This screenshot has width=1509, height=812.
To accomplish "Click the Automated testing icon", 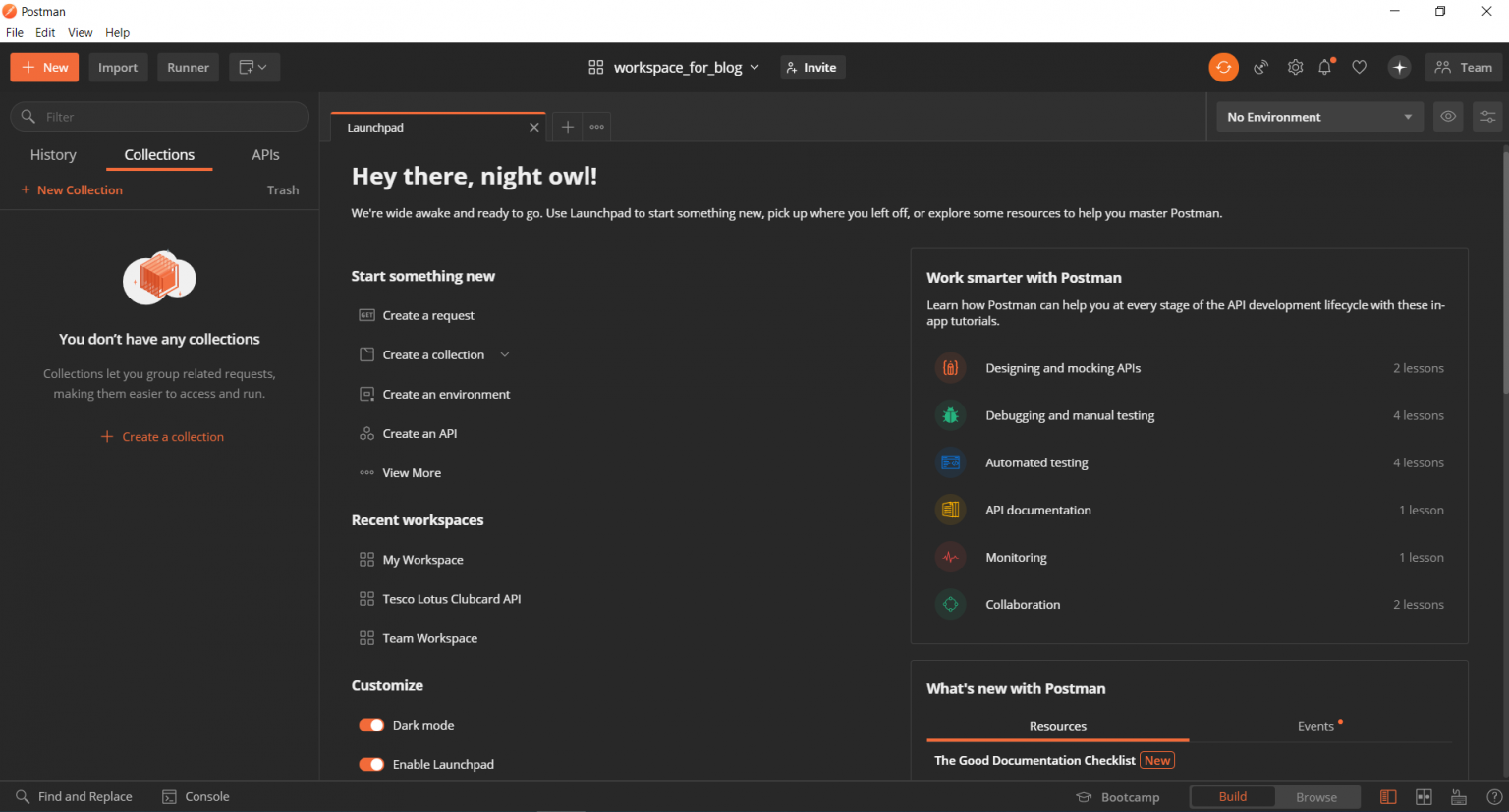I will 950,462.
